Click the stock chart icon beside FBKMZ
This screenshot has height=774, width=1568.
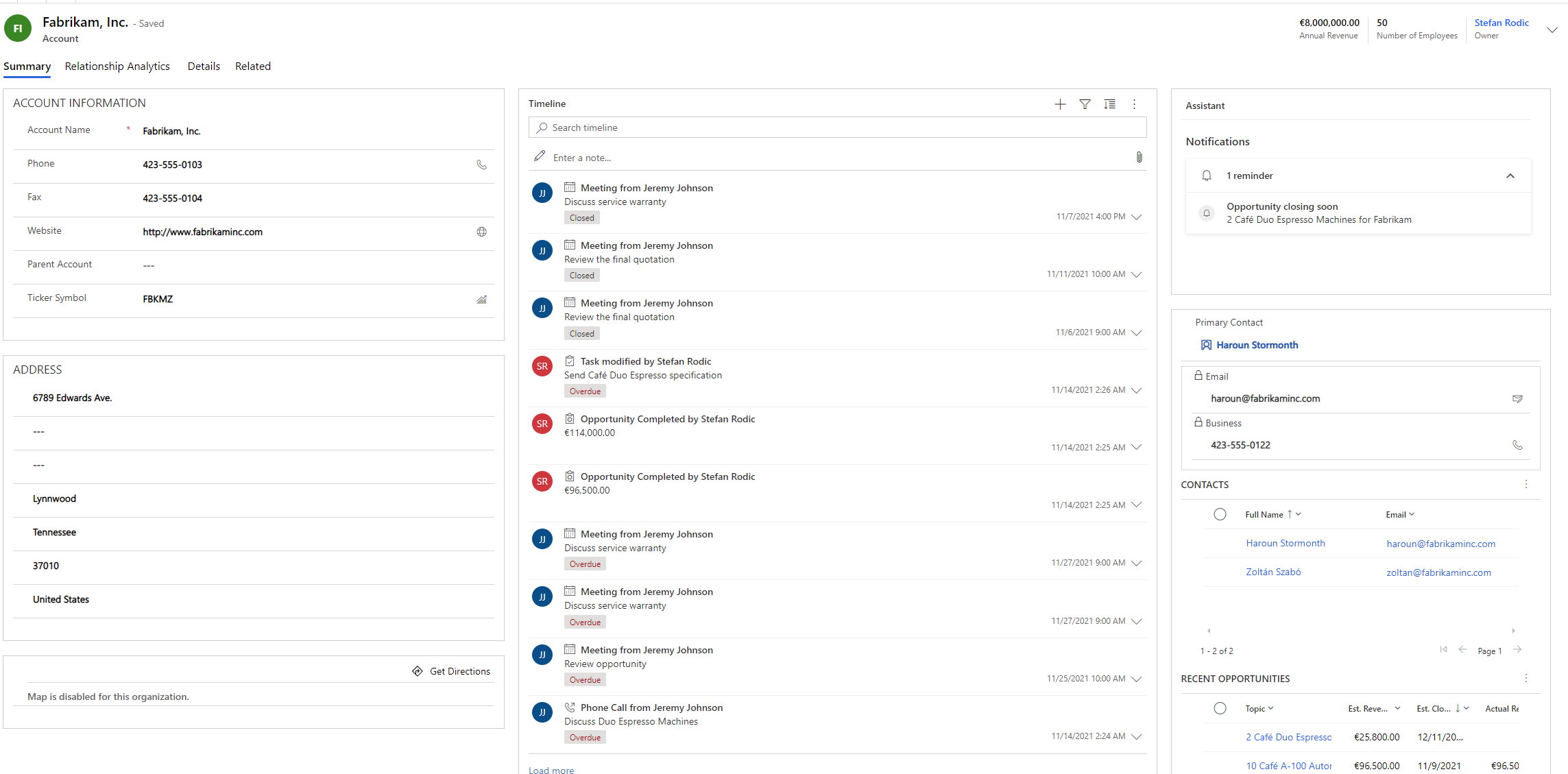tap(482, 299)
